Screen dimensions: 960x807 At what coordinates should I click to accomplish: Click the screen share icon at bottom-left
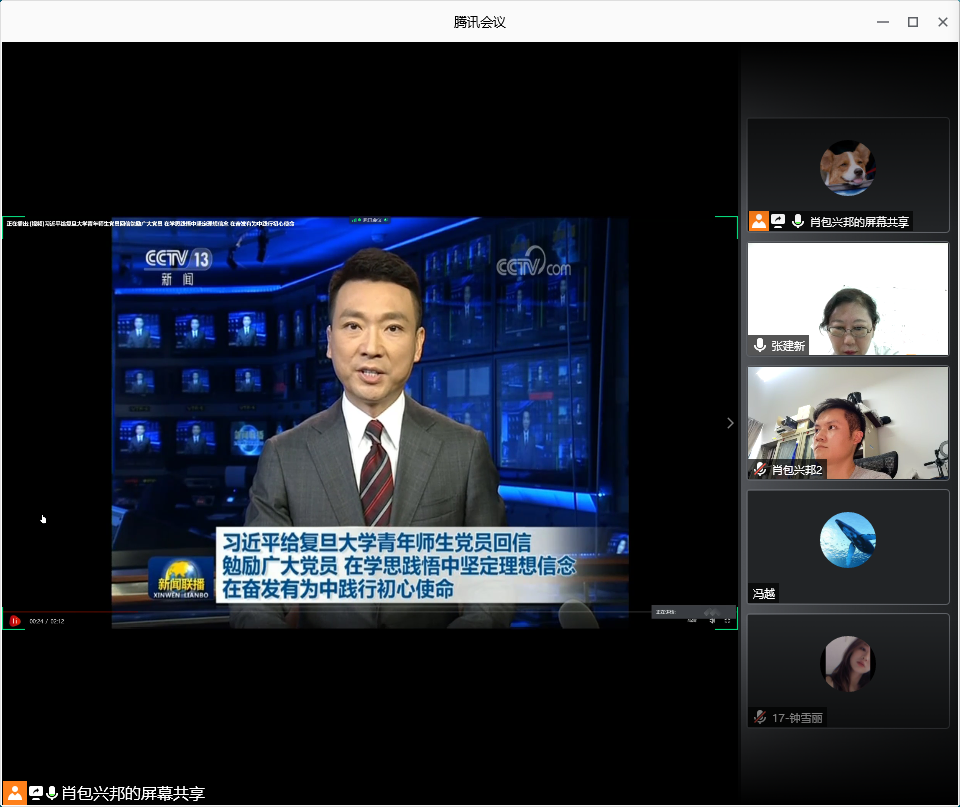(36, 793)
